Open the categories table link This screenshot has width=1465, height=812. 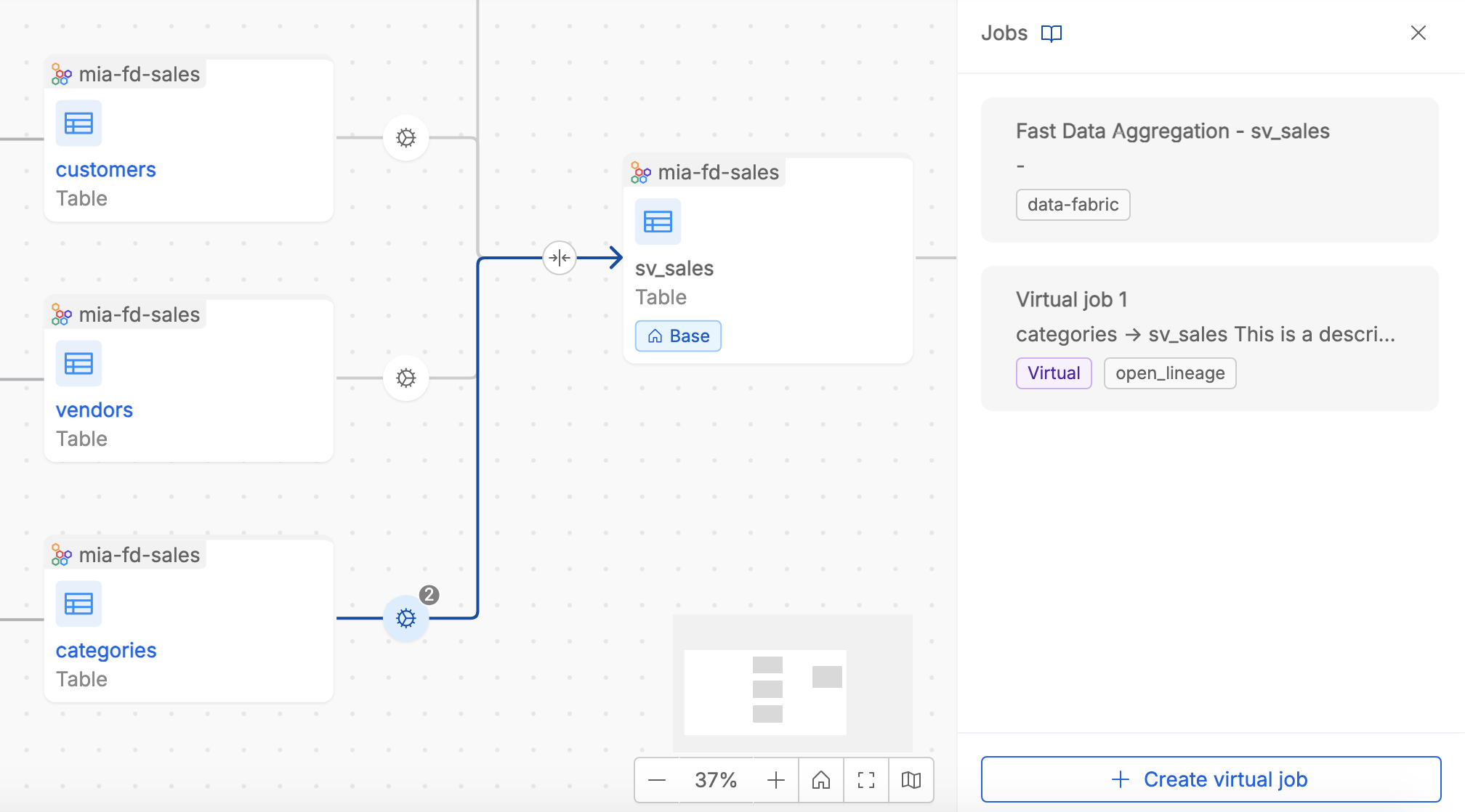coord(106,650)
